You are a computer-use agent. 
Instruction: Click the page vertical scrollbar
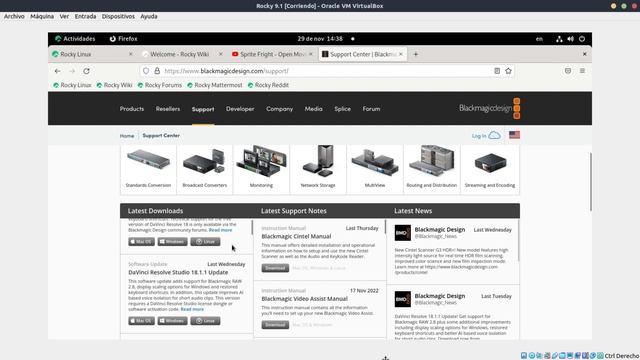click(x=591, y=182)
